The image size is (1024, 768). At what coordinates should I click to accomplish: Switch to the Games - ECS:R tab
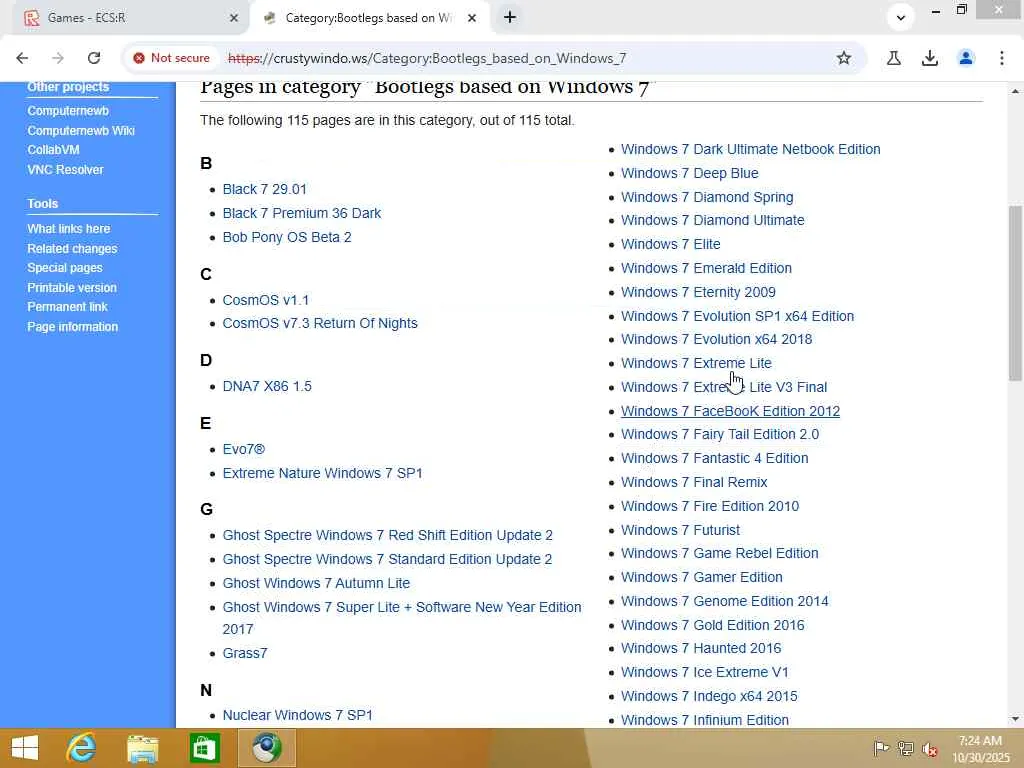[x=131, y=18]
